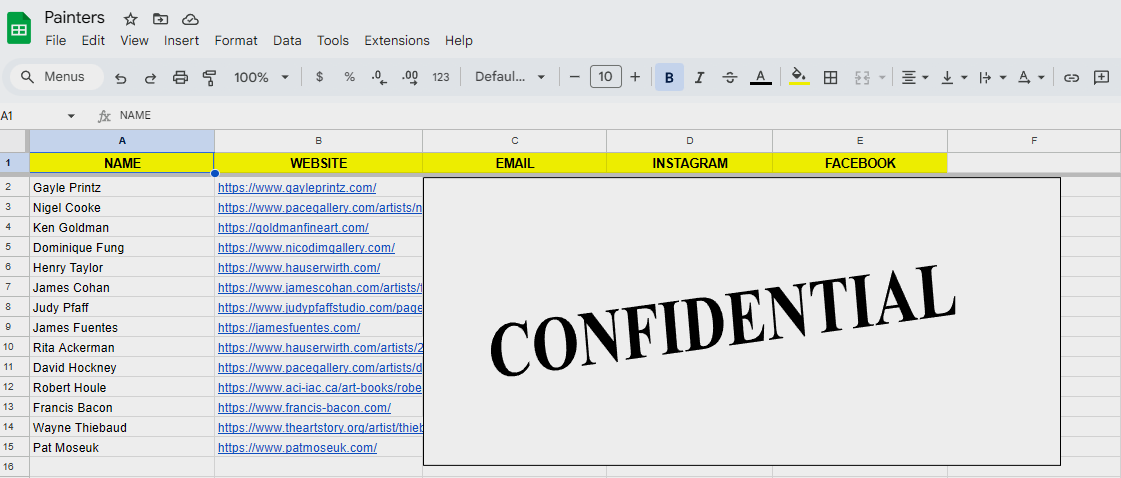Open the francis-bacon.com link
This screenshot has width=1121, height=478.
pos(305,408)
